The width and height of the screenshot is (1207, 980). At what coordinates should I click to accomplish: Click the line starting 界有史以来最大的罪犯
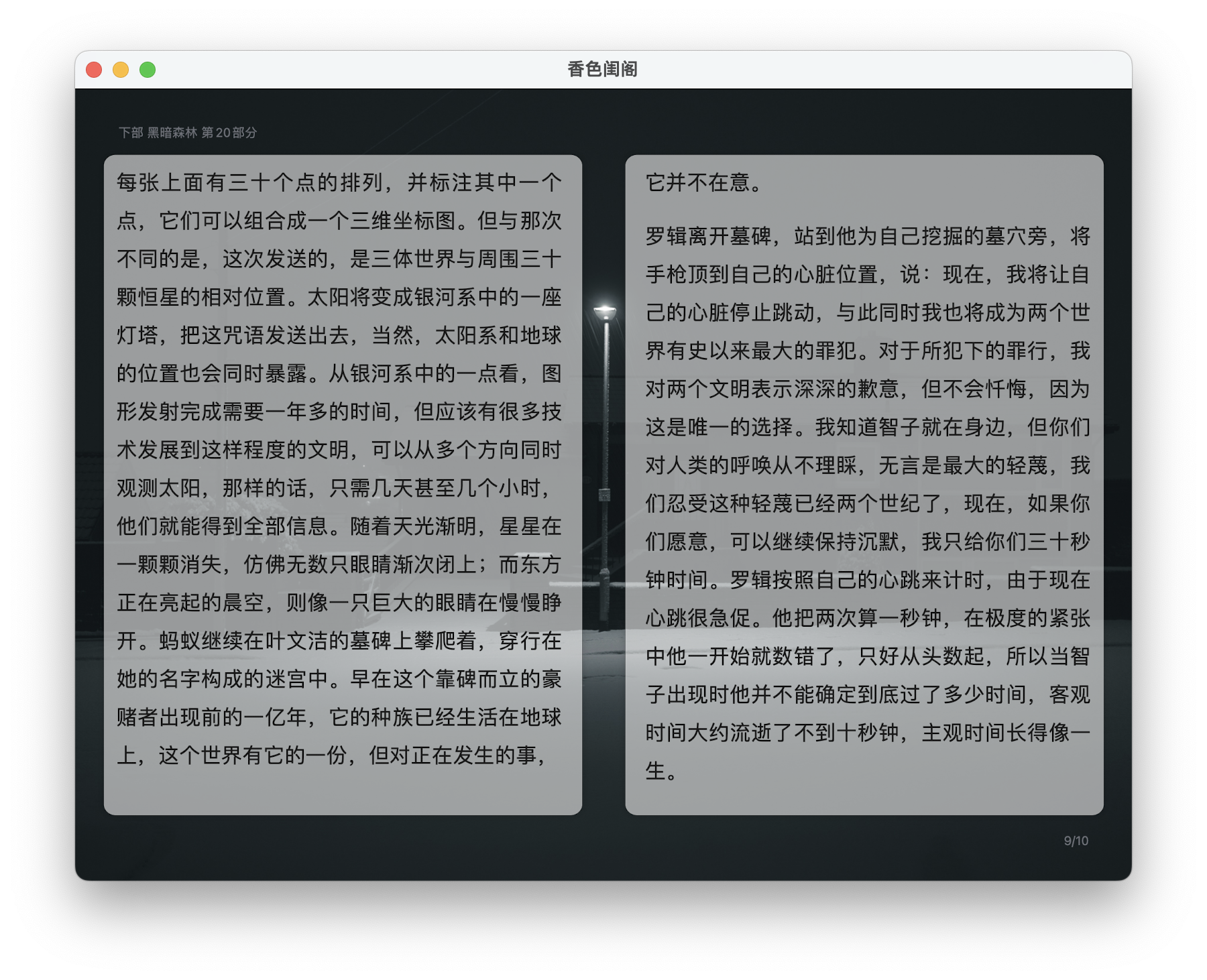click(867, 351)
